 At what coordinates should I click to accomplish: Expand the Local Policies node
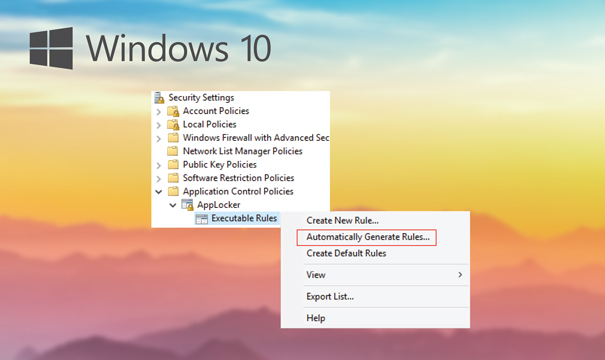point(159,125)
